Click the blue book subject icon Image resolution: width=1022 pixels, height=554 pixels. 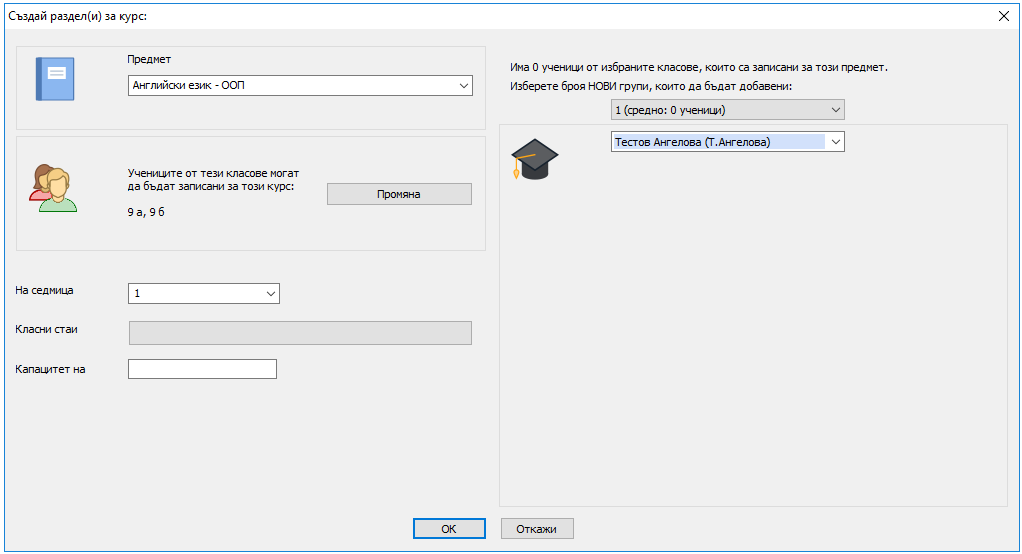55,78
